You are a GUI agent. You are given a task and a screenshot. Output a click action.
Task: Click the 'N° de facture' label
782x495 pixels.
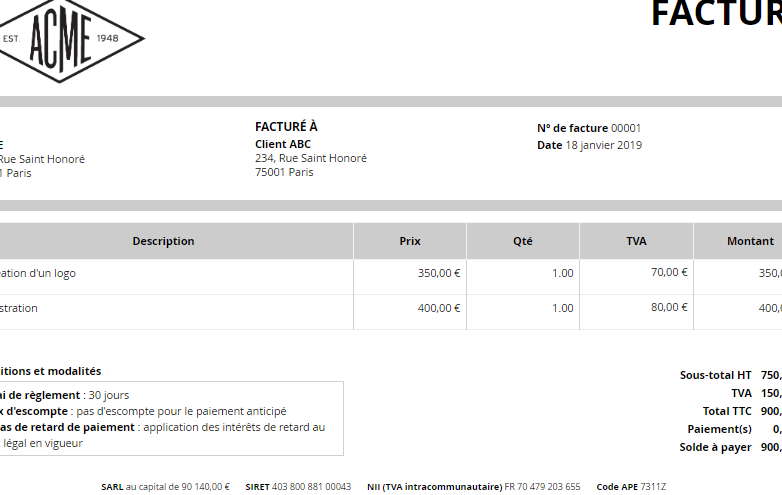573,128
